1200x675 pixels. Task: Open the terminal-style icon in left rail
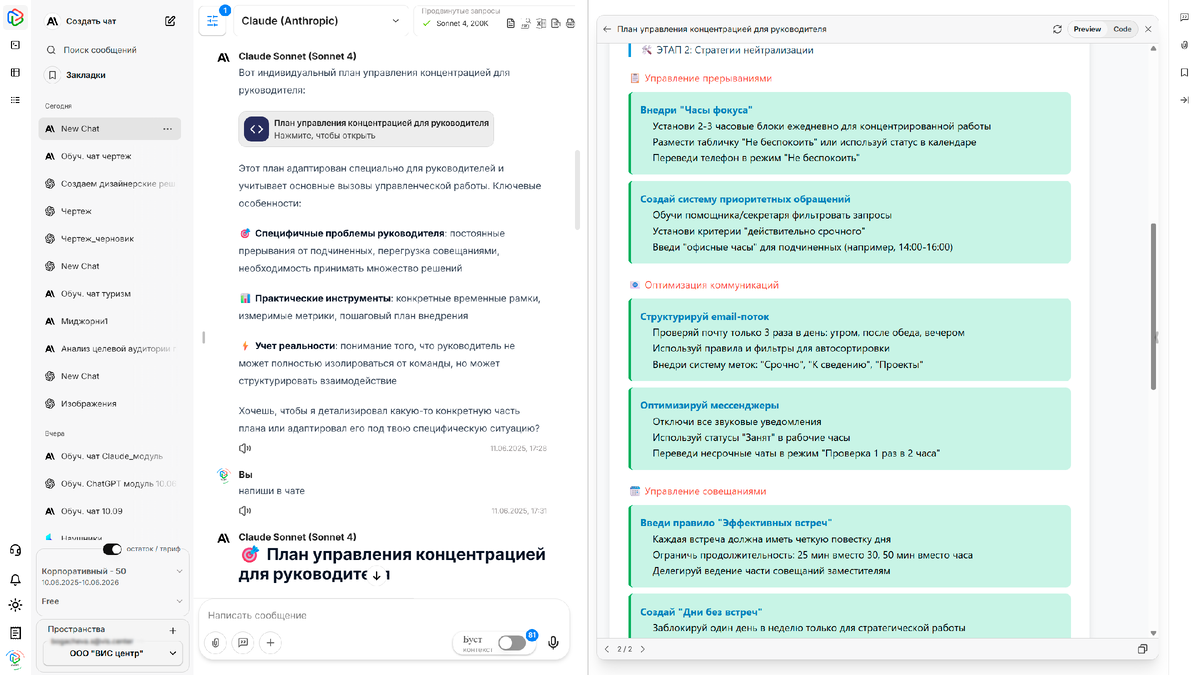(x=15, y=45)
